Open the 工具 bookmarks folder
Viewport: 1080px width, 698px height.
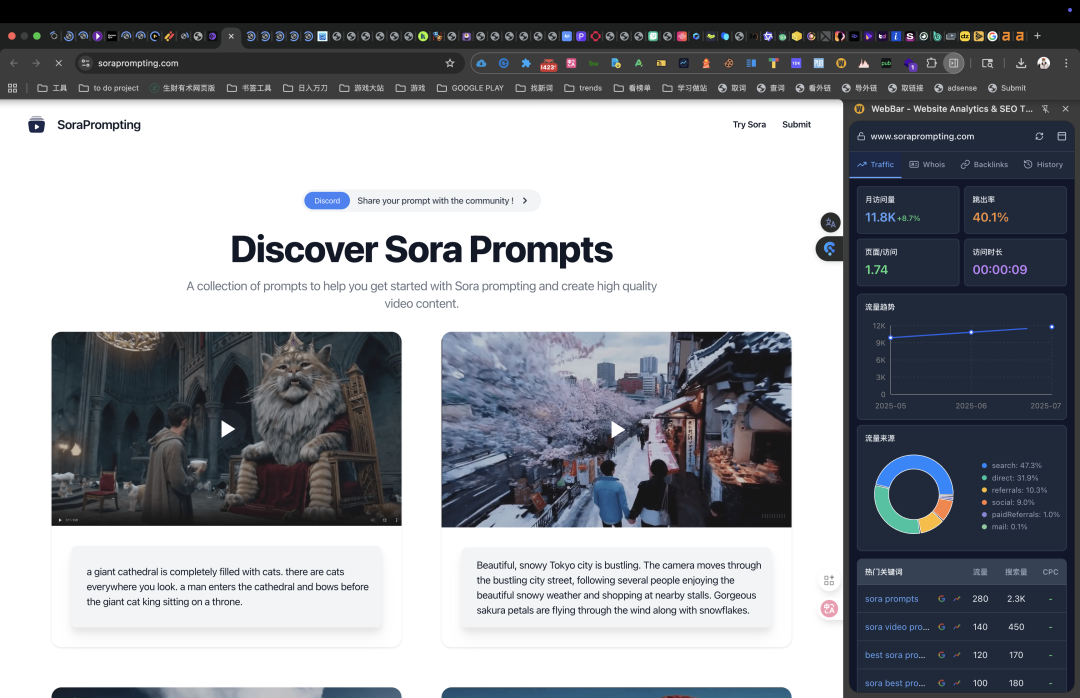coord(52,88)
